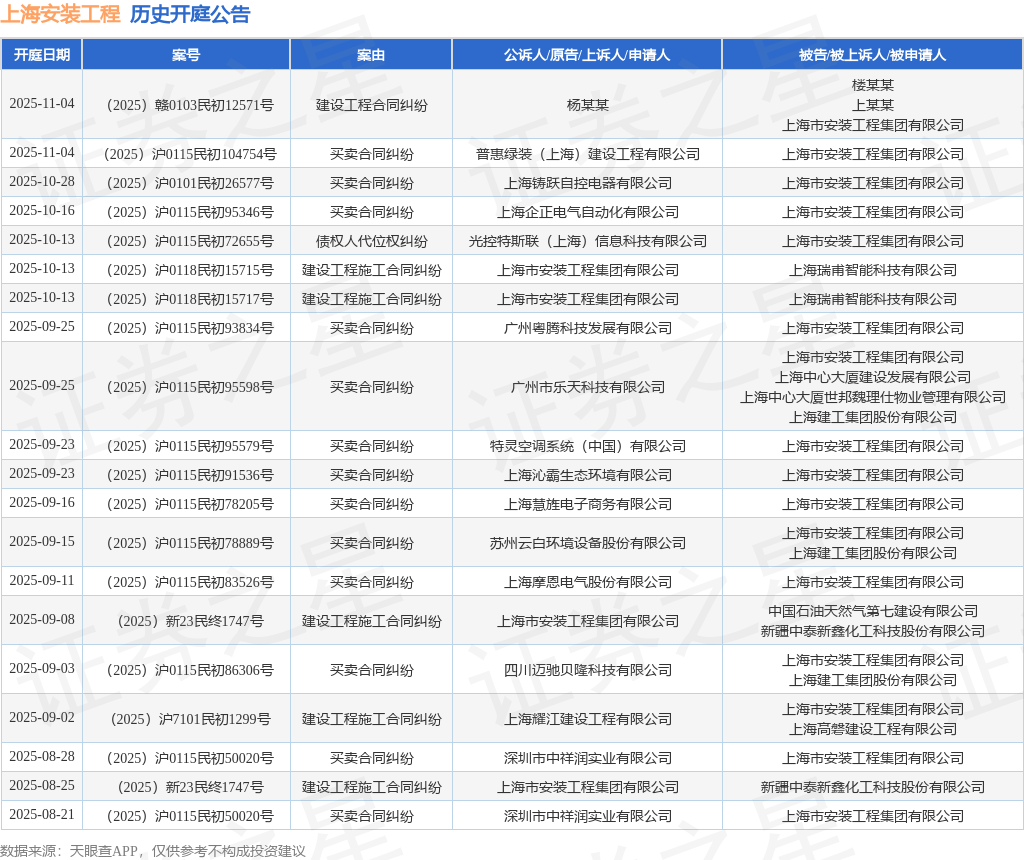Click plaintiff 上海企正电气自动化有限公司
This screenshot has width=1024, height=860.
point(587,212)
